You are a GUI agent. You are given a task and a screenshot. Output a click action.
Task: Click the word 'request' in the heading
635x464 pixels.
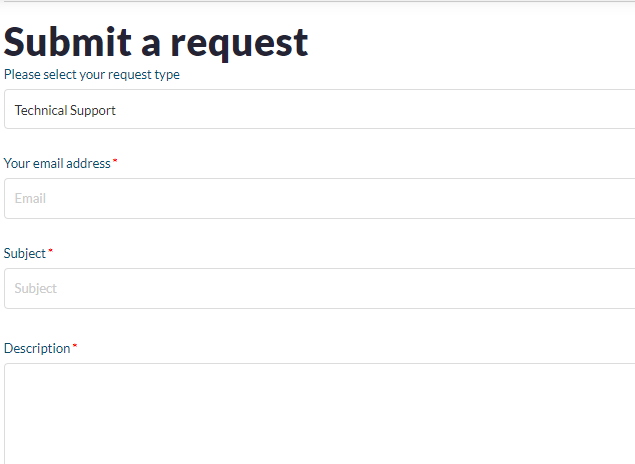coord(239,42)
